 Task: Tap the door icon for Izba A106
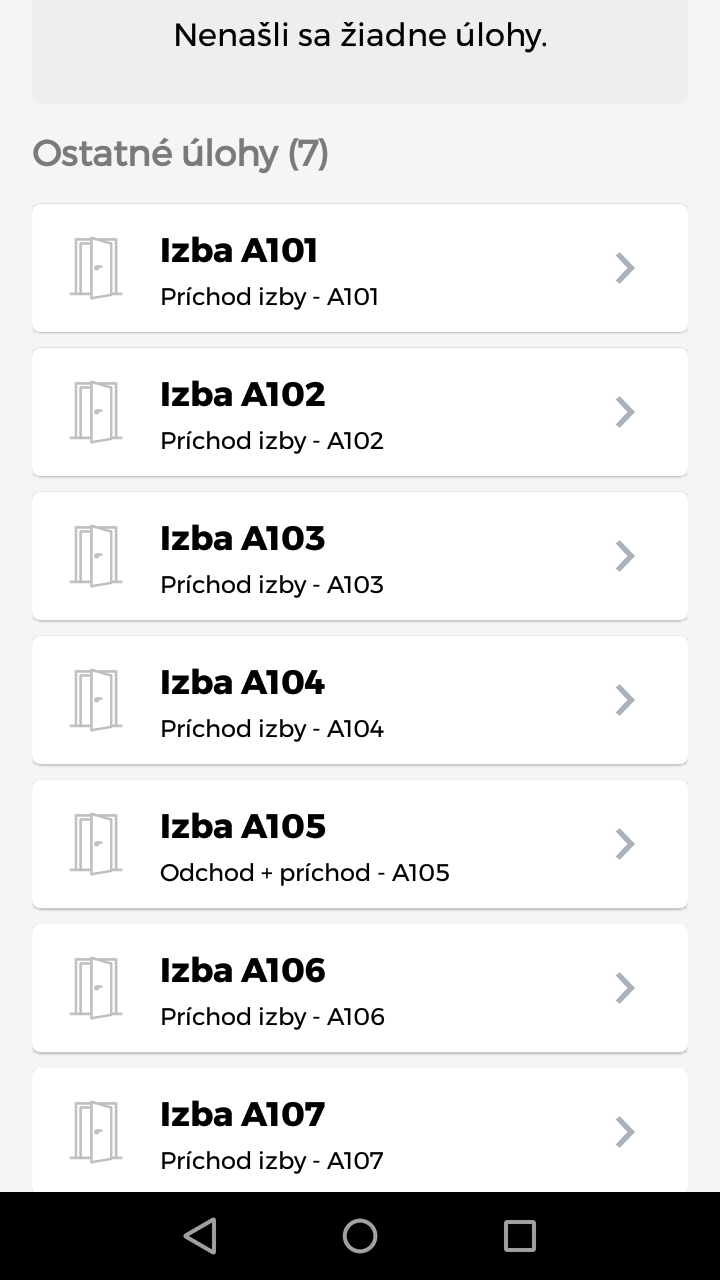[96, 988]
